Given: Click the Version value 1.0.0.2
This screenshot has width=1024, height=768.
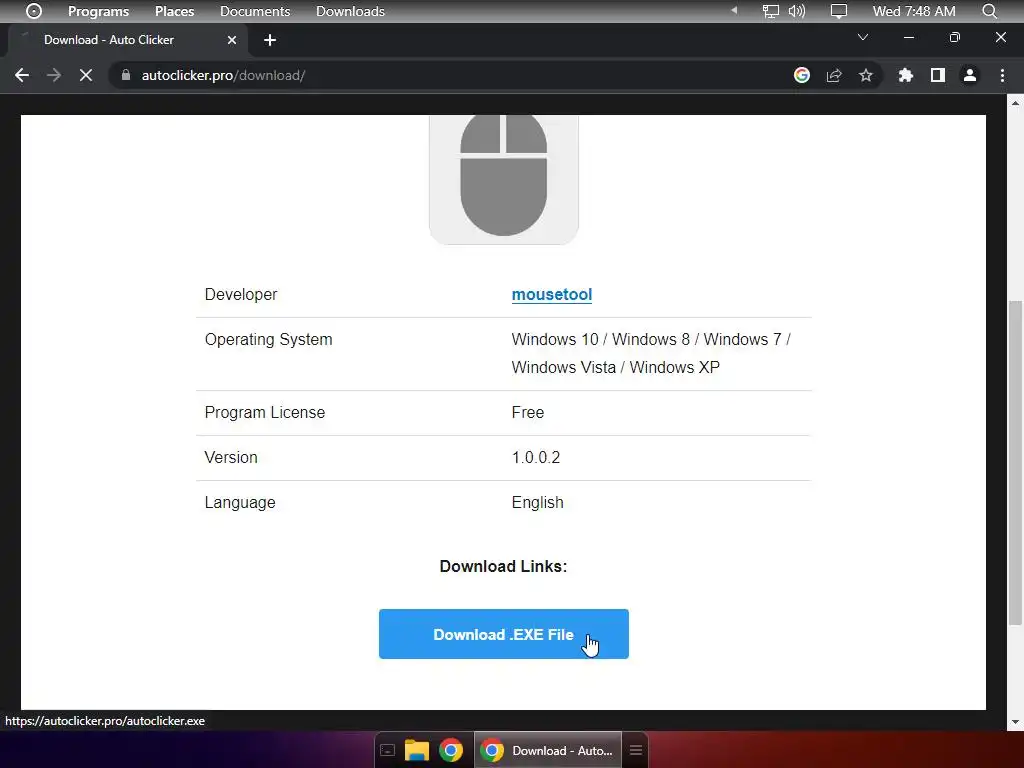Looking at the screenshot, I should [536, 457].
